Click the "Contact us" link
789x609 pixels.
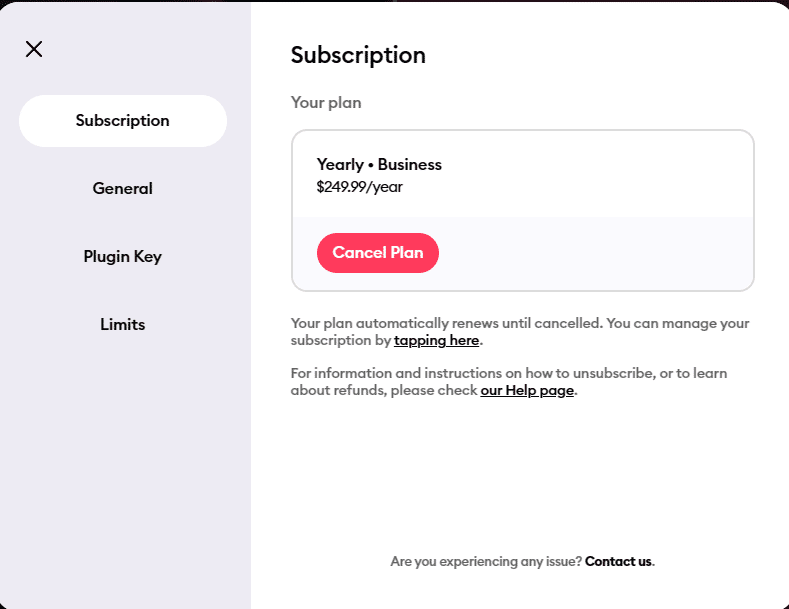pyautogui.click(x=618, y=562)
